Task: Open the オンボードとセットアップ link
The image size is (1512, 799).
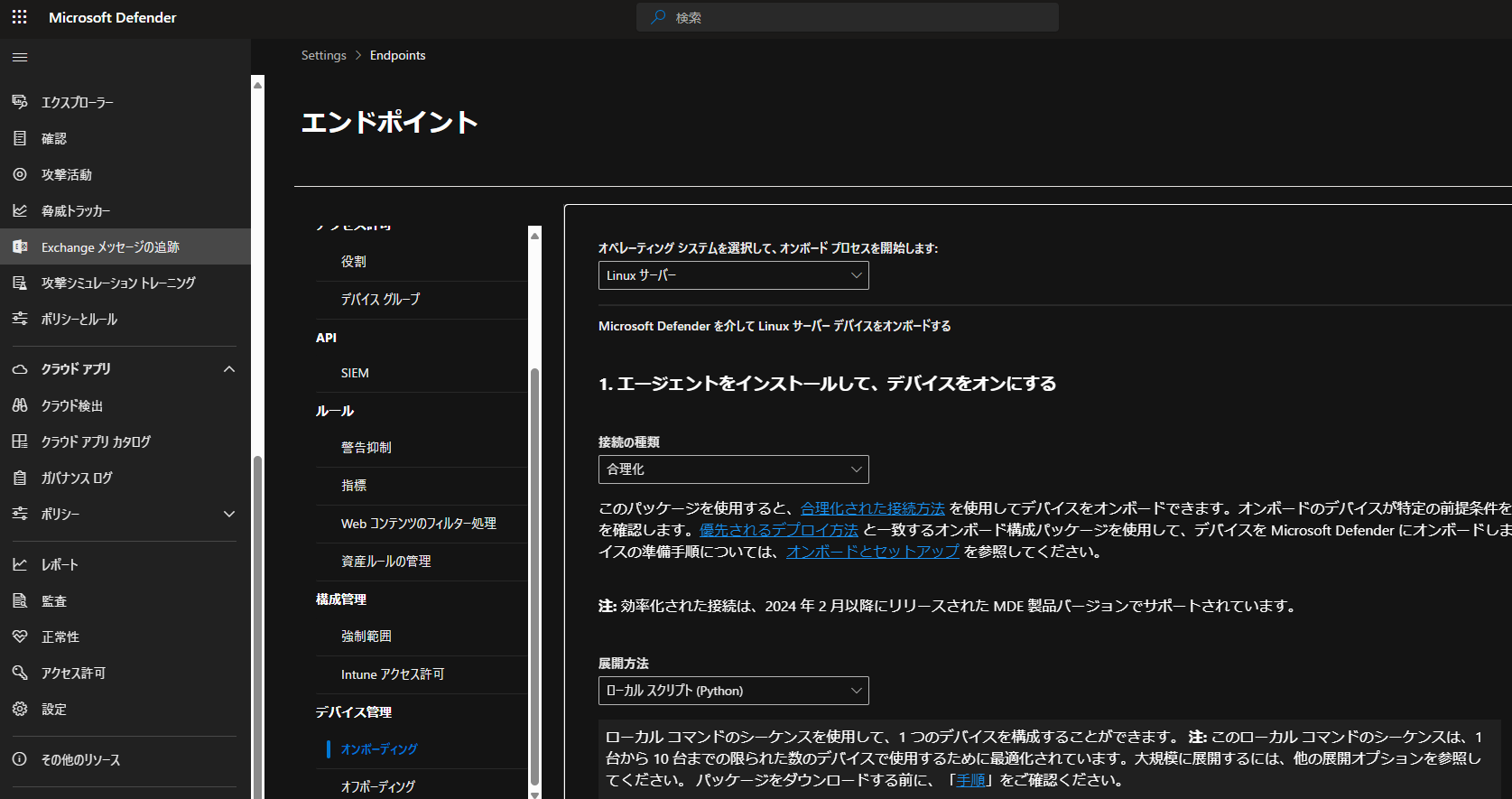Action: [x=873, y=552]
